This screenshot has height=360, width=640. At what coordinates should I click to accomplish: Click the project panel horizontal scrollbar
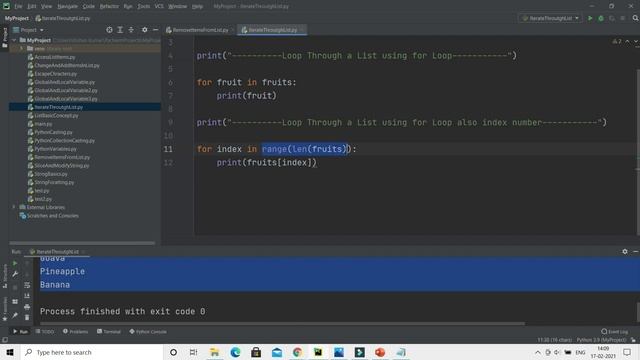click(82, 243)
